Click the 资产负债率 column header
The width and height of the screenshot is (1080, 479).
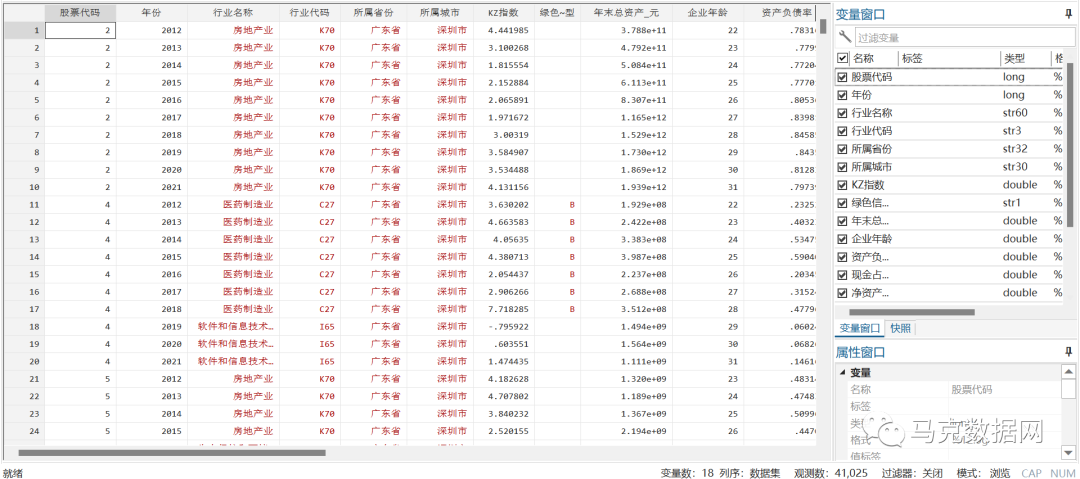pyautogui.click(x=780, y=12)
